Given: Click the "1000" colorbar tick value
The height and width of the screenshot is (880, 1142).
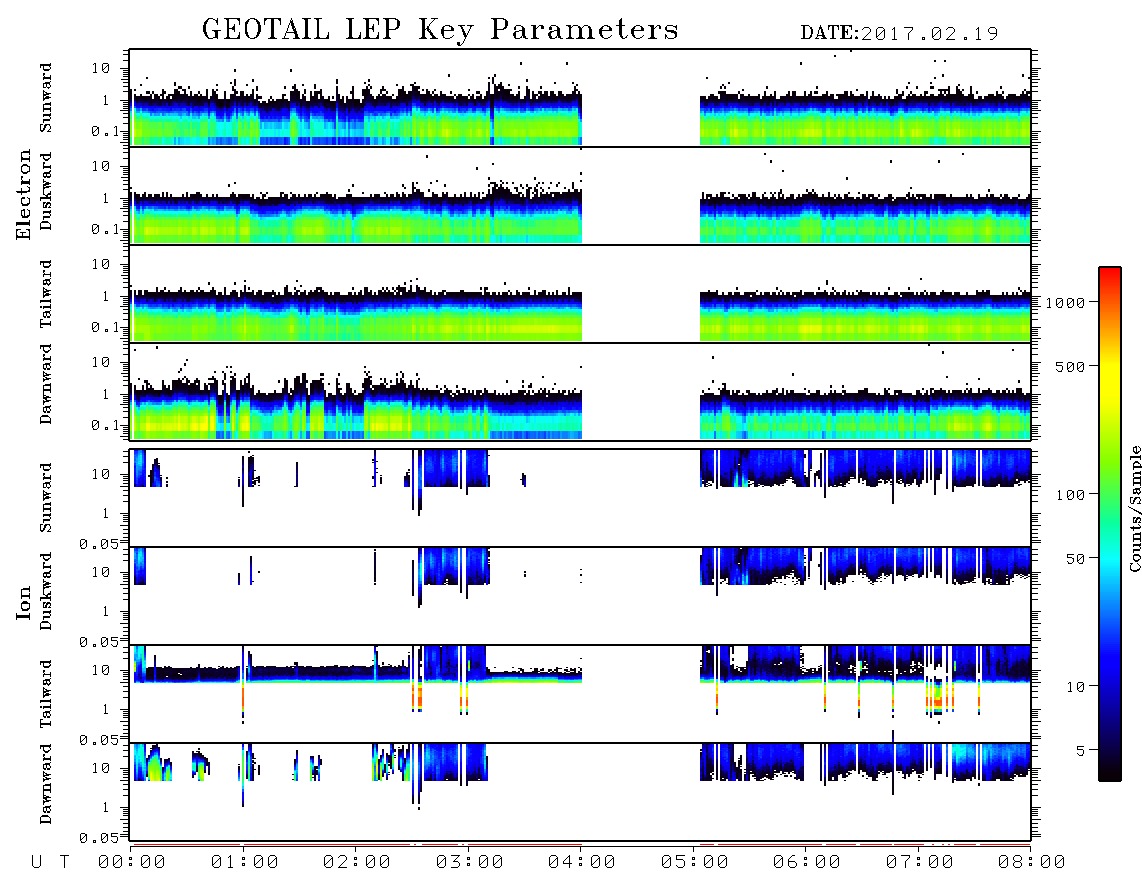Looking at the screenshot, I should coord(1066,302).
